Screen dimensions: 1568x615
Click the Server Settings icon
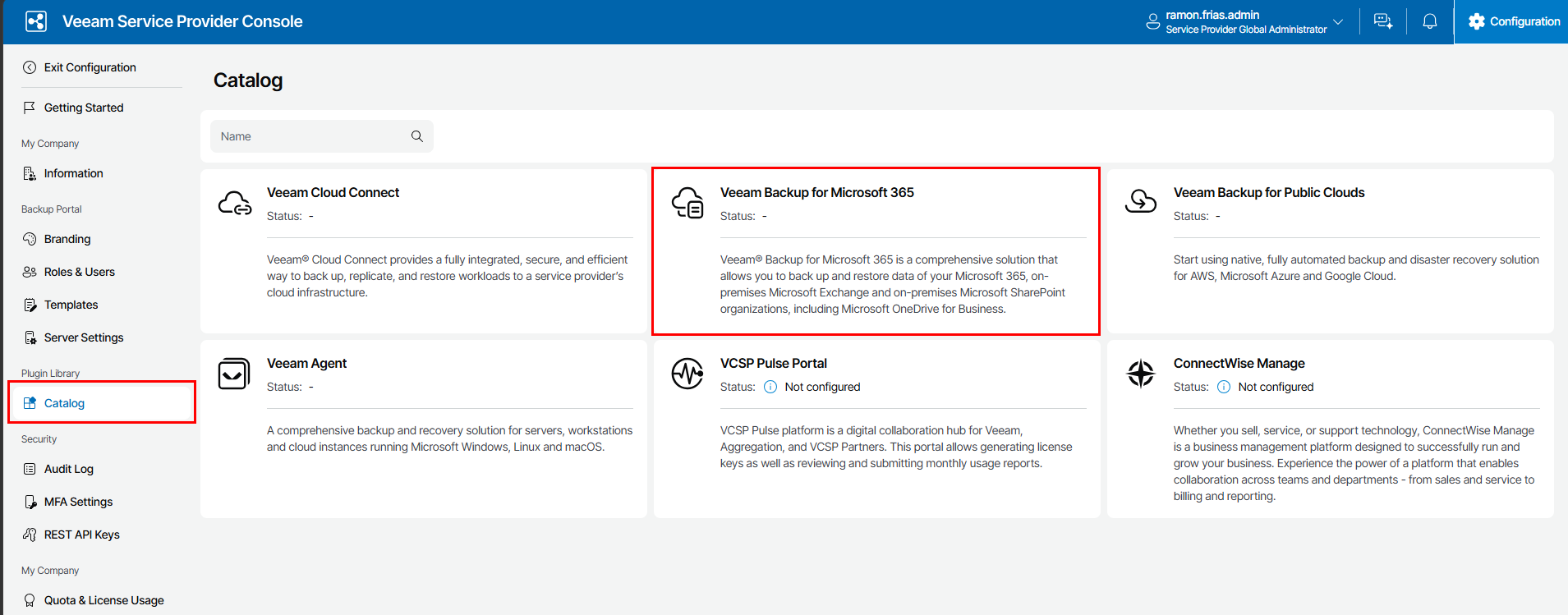click(30, 337)
